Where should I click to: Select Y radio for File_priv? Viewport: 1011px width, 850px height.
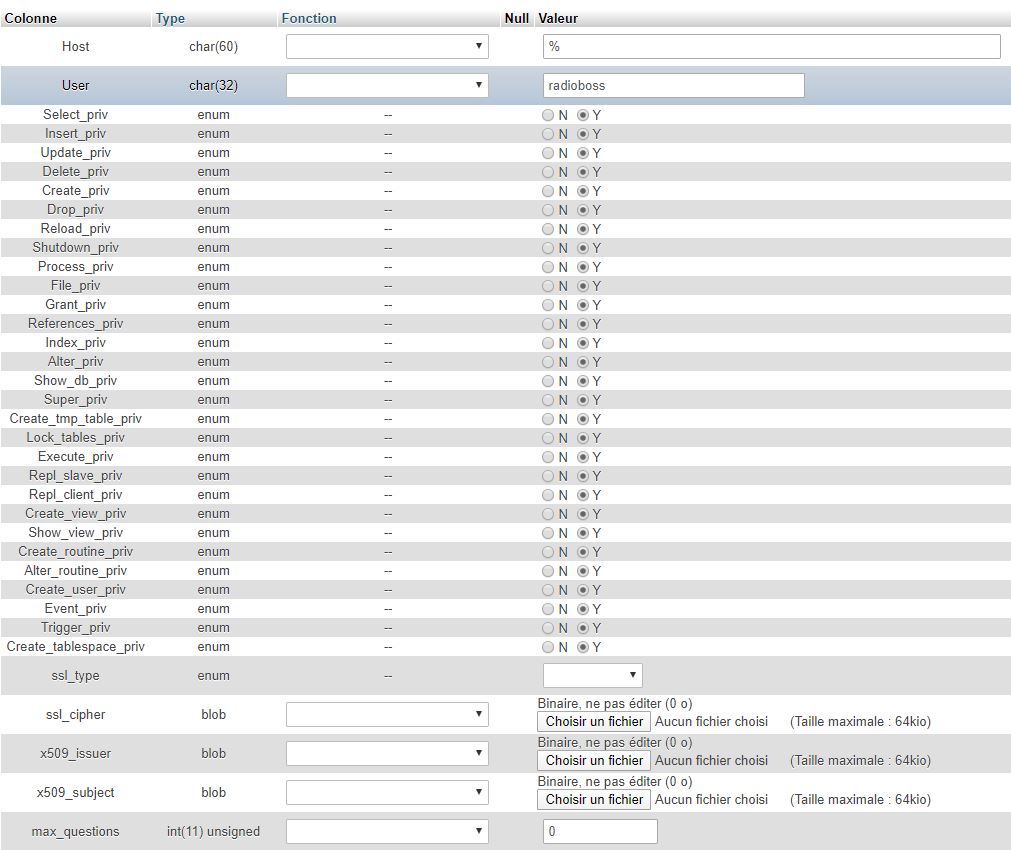click(x=583, y=286)
